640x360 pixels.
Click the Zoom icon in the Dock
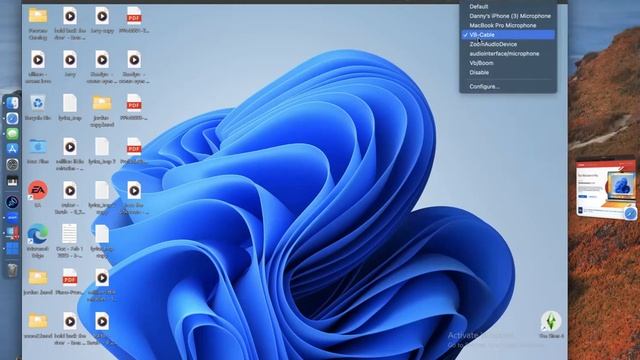tap(12, 218)
